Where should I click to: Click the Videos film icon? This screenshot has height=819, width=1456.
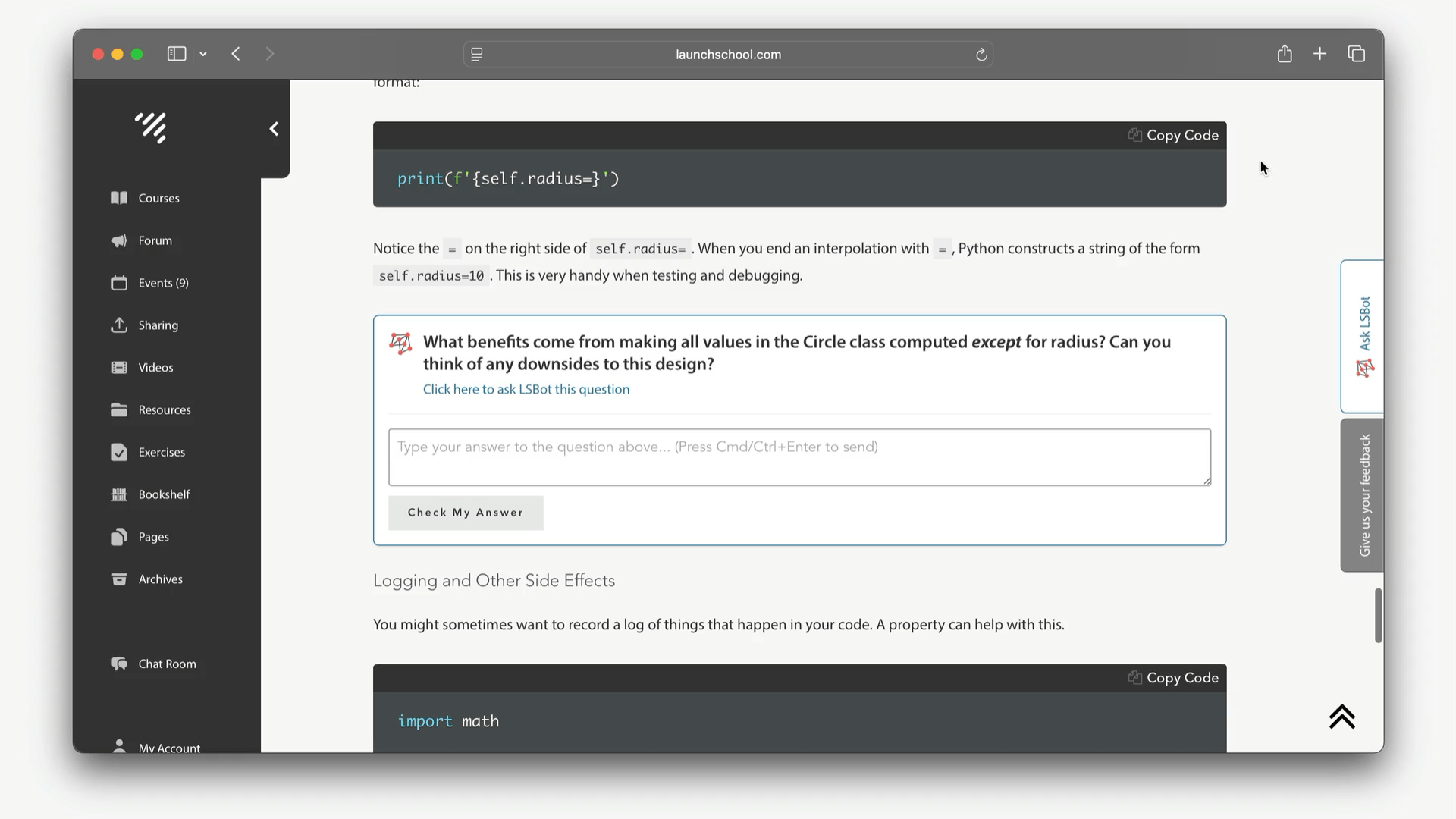(119, 368)
